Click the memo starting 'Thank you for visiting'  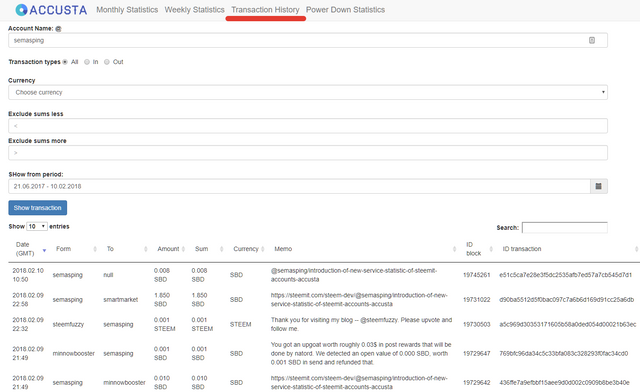coord(361,325)
